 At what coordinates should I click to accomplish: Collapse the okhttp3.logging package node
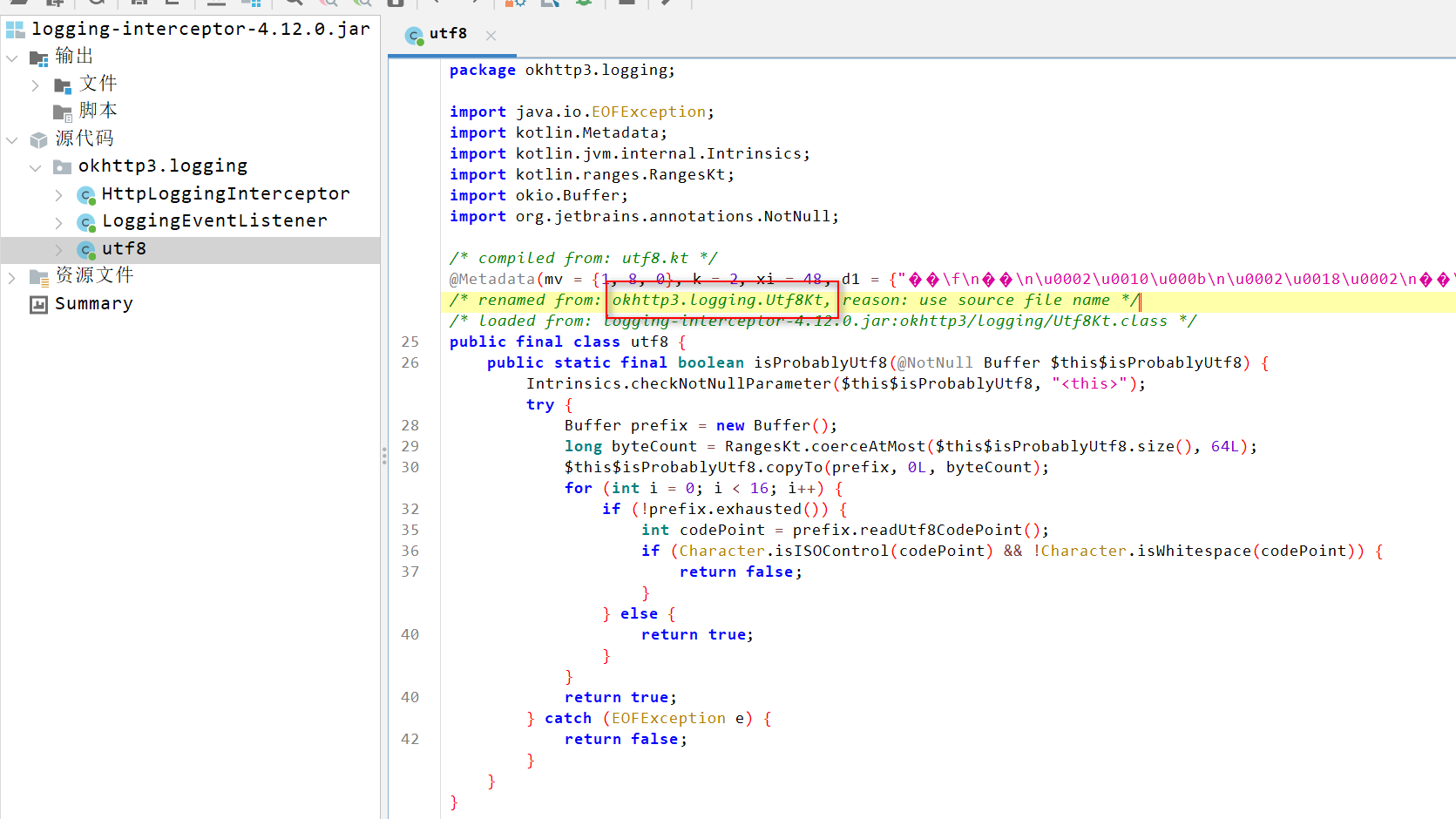coord(36,167)
